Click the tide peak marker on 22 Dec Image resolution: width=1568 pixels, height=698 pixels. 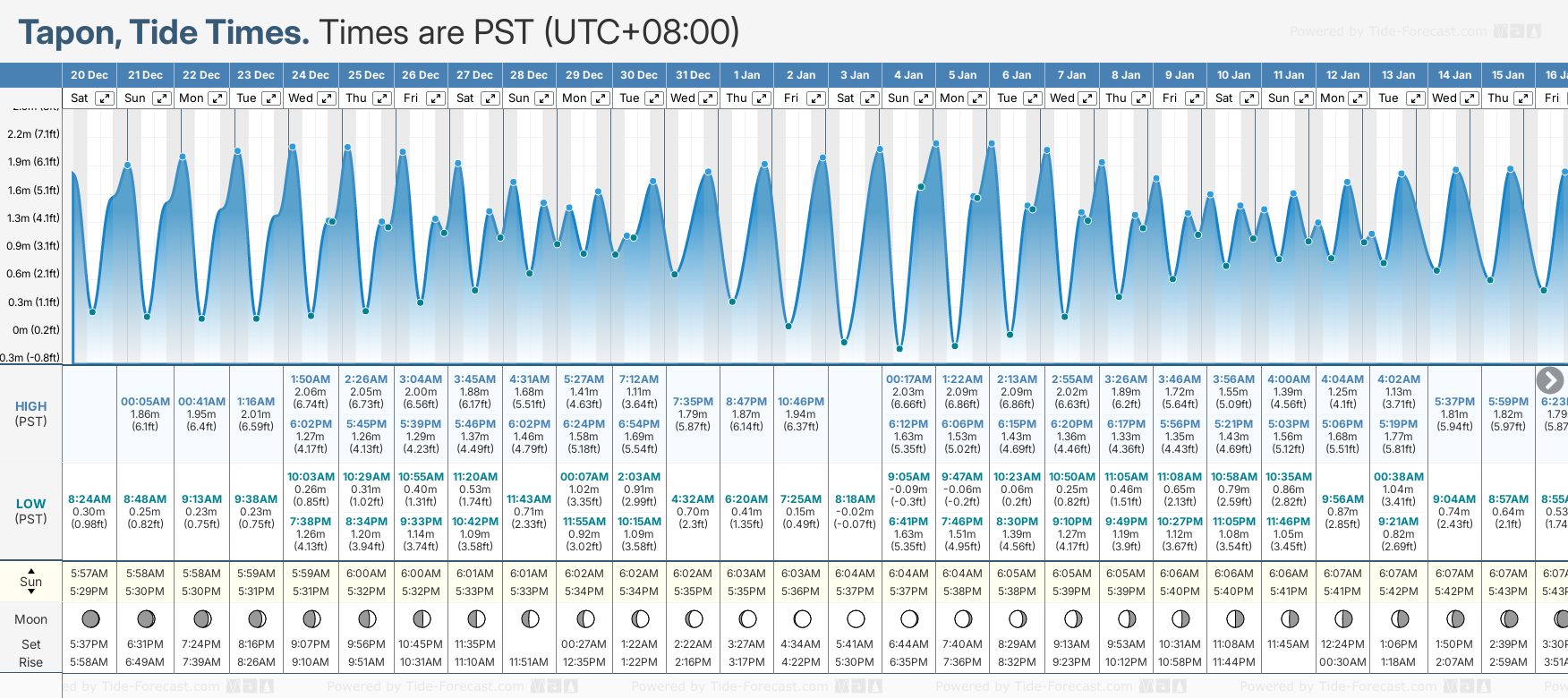(183, 157)
